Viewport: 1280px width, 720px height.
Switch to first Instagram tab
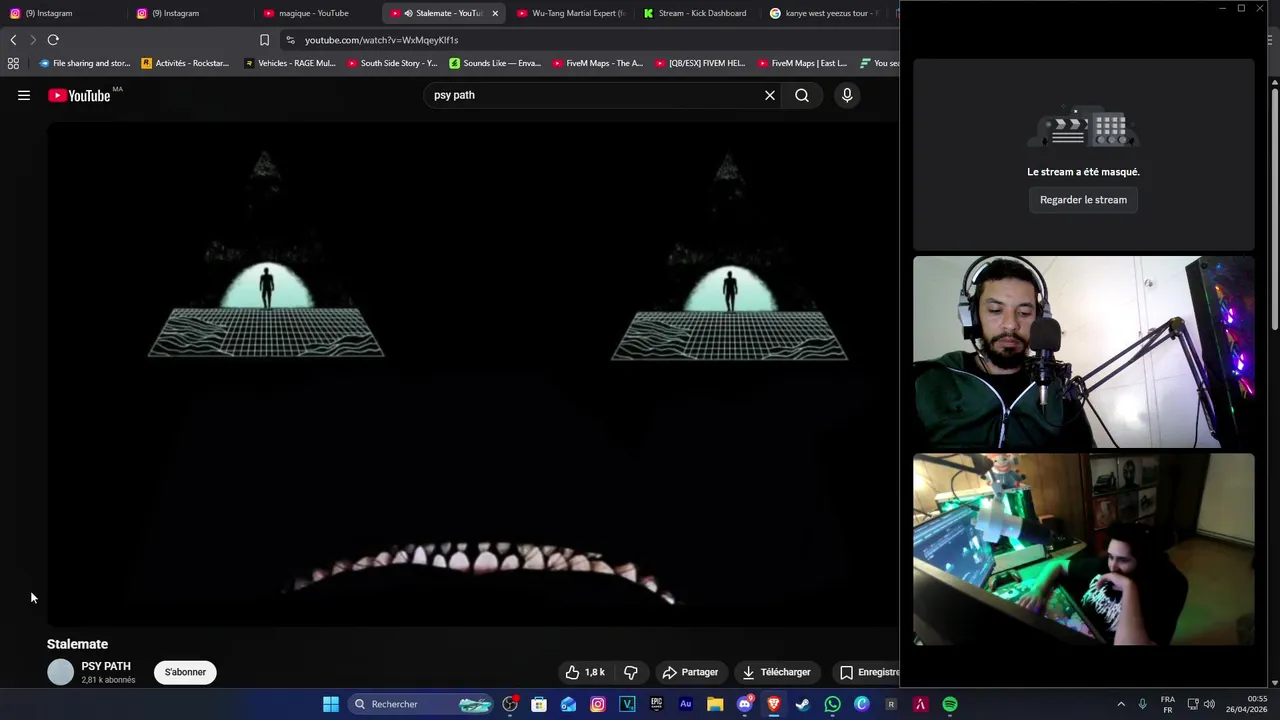coord(63,13)
